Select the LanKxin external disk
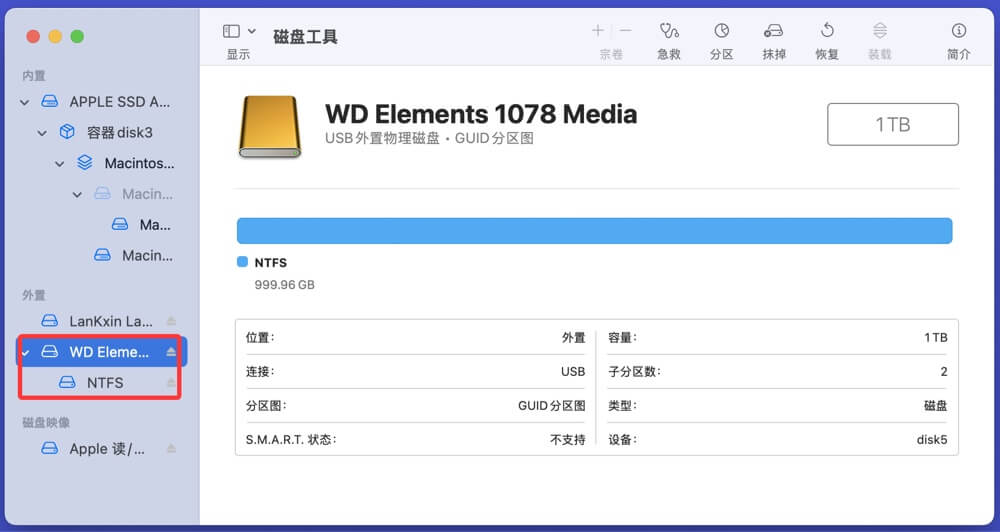The width and height of the screenshot is (1000, 532). [x=110, y=321]
